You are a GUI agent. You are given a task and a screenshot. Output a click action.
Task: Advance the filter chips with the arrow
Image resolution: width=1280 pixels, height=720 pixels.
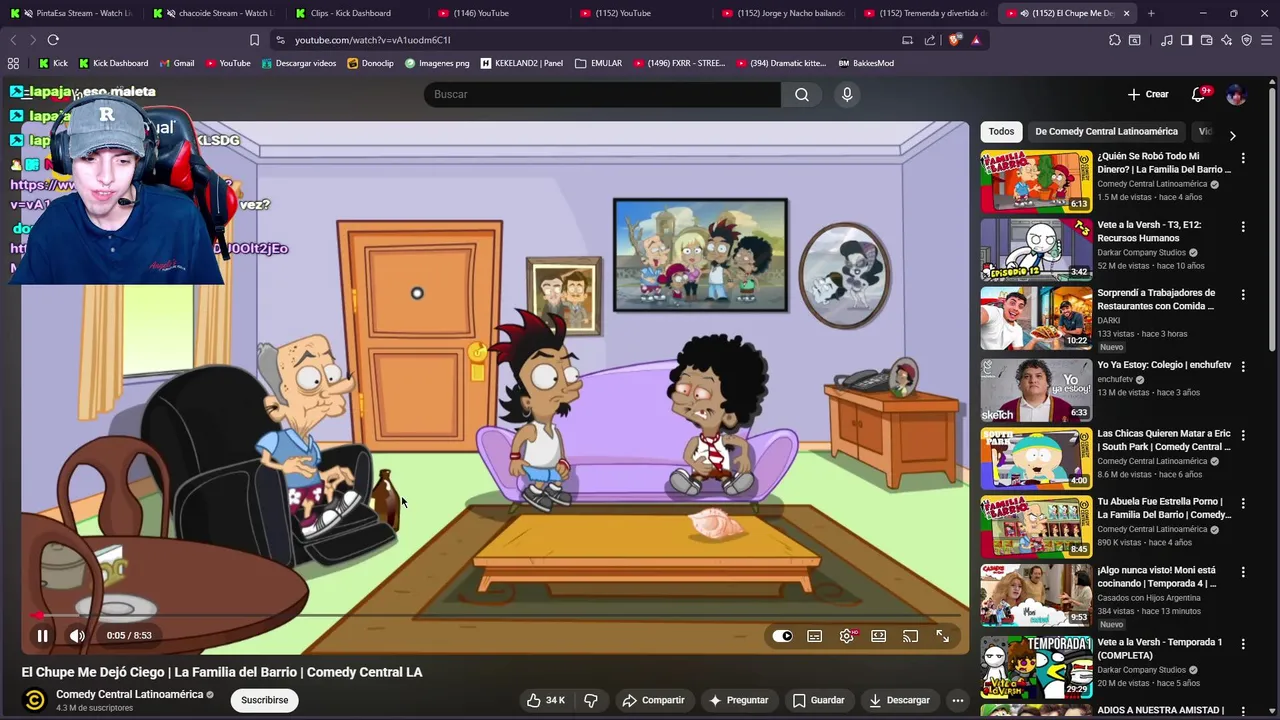tap(1232, 135)
